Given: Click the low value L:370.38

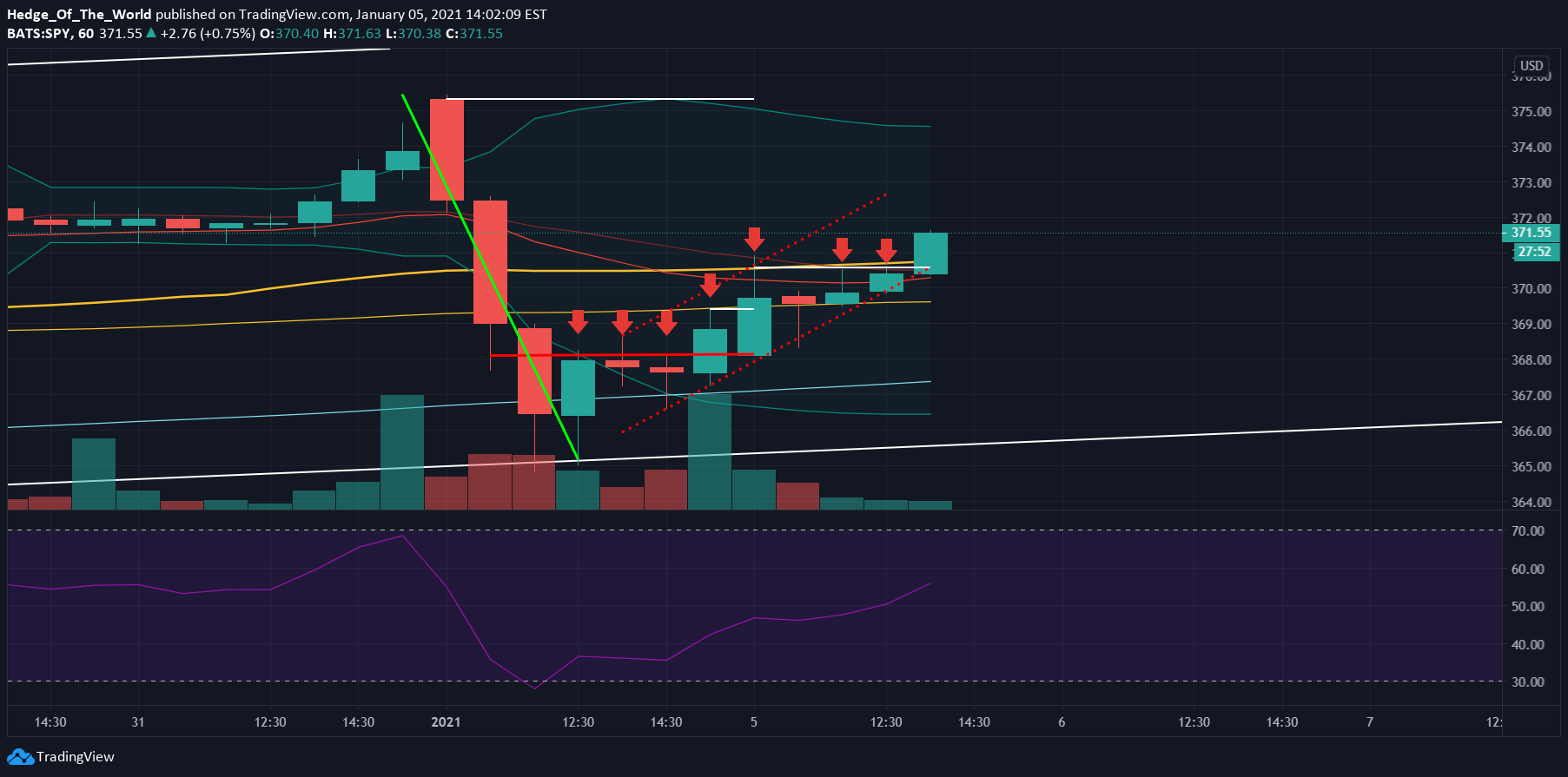Looking at the screenshot, I should [x=414, y=34].
